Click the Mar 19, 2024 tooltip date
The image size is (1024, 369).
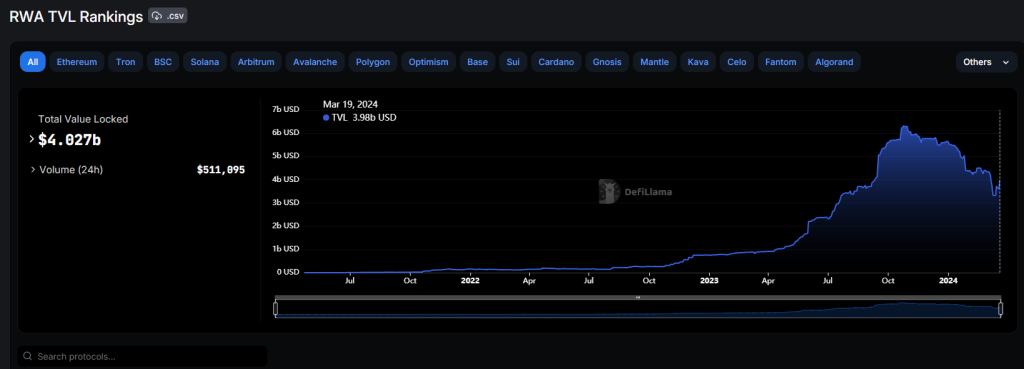(351, 104)
